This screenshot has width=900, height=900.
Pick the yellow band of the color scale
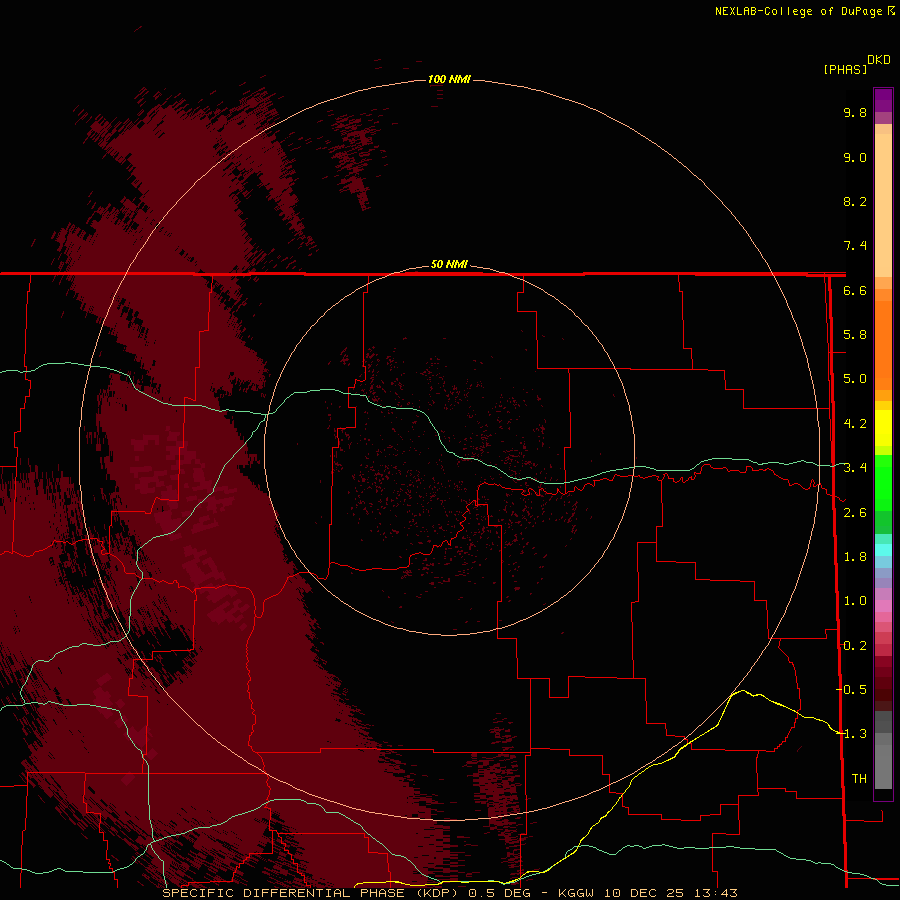(x=883, y=428)
